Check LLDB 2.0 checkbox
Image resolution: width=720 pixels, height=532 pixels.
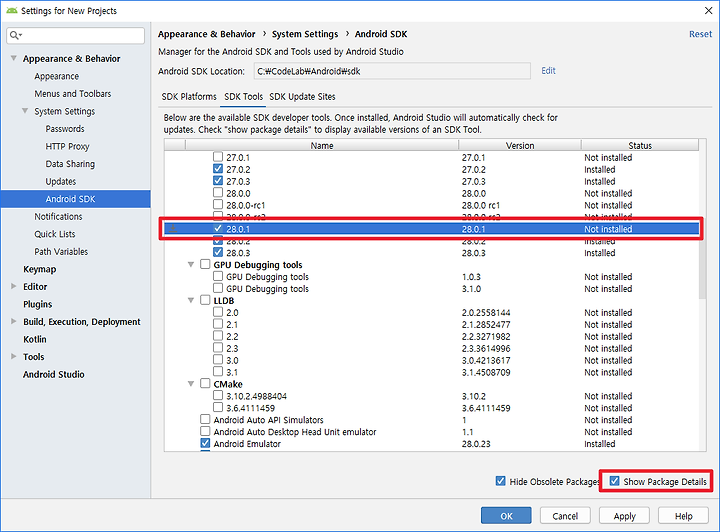pyautogui.click(x=218, y=312)
